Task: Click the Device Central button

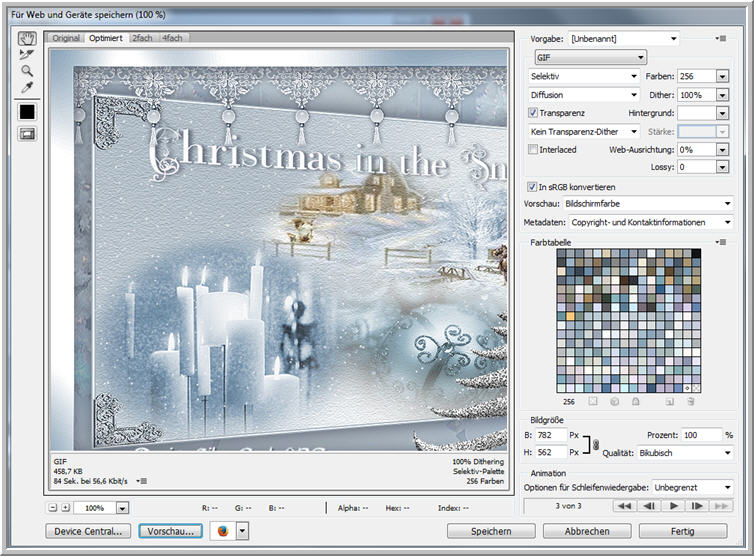Action: click(x=88, y=531)
